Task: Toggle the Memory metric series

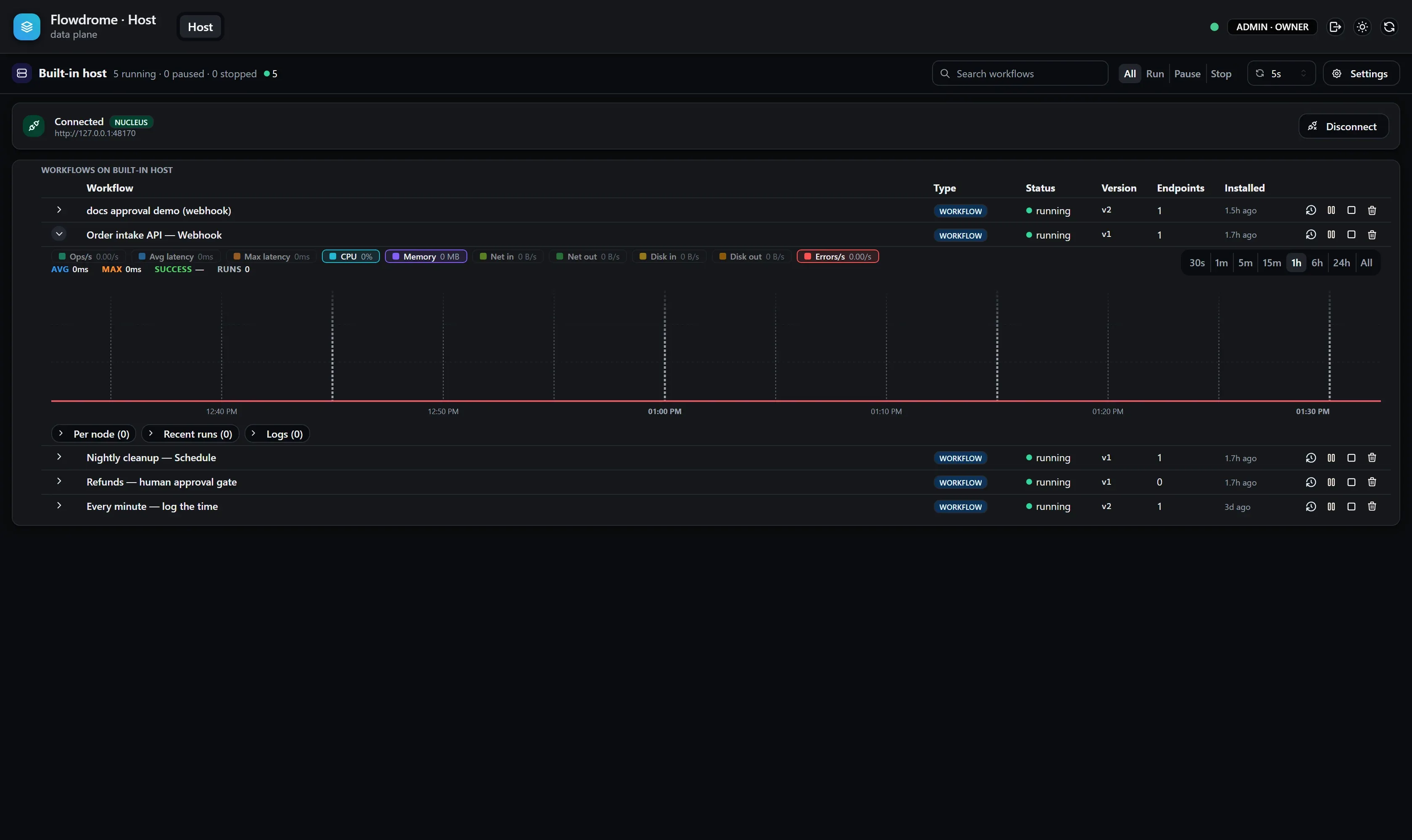Action: coord(426,257)
